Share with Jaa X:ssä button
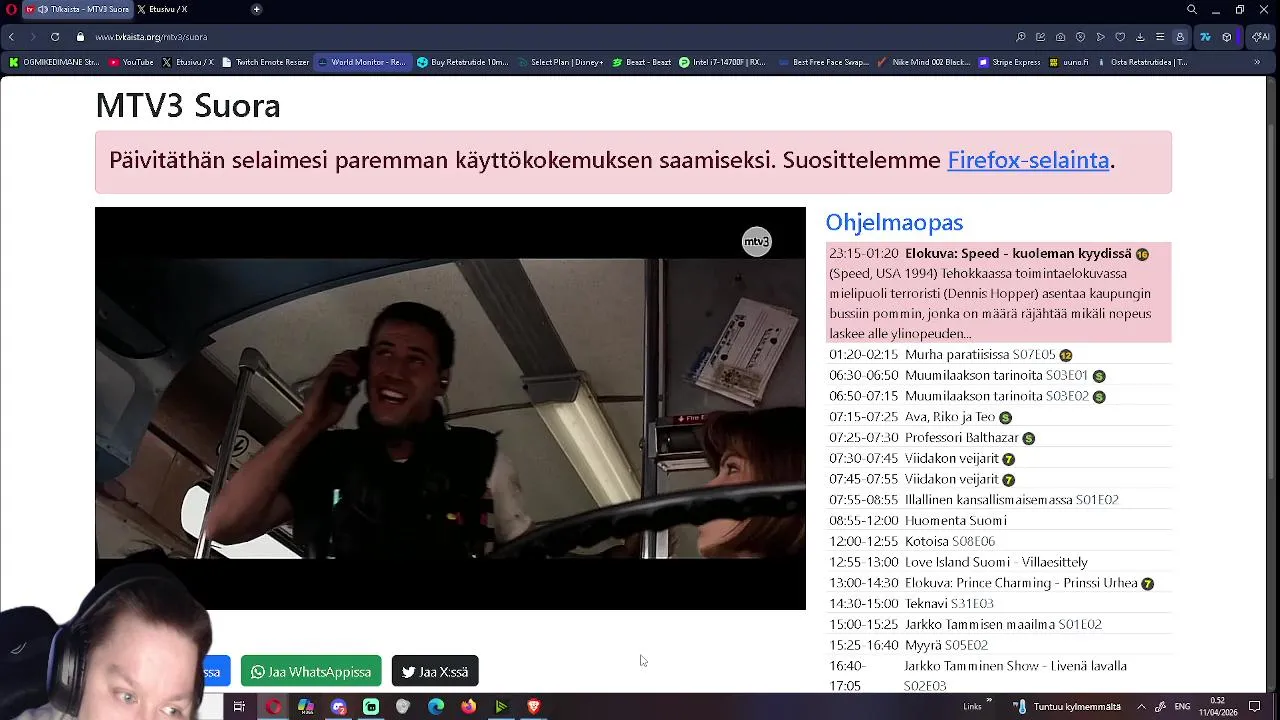 click(x=435, y=672)
